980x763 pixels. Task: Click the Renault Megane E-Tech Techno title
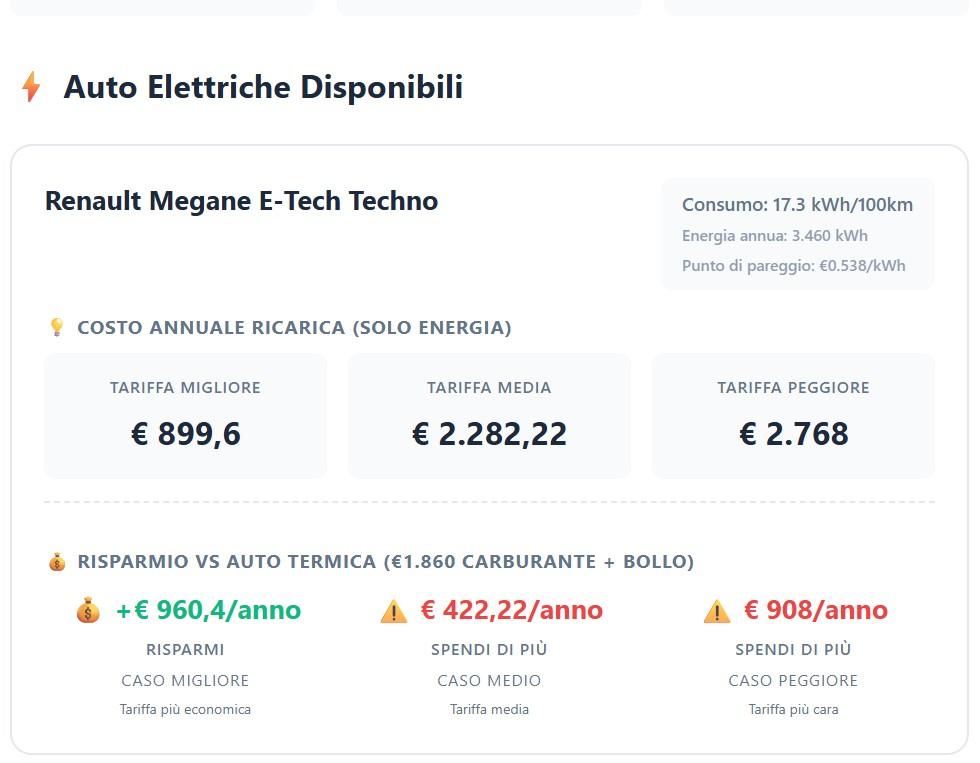coord(241,201)
